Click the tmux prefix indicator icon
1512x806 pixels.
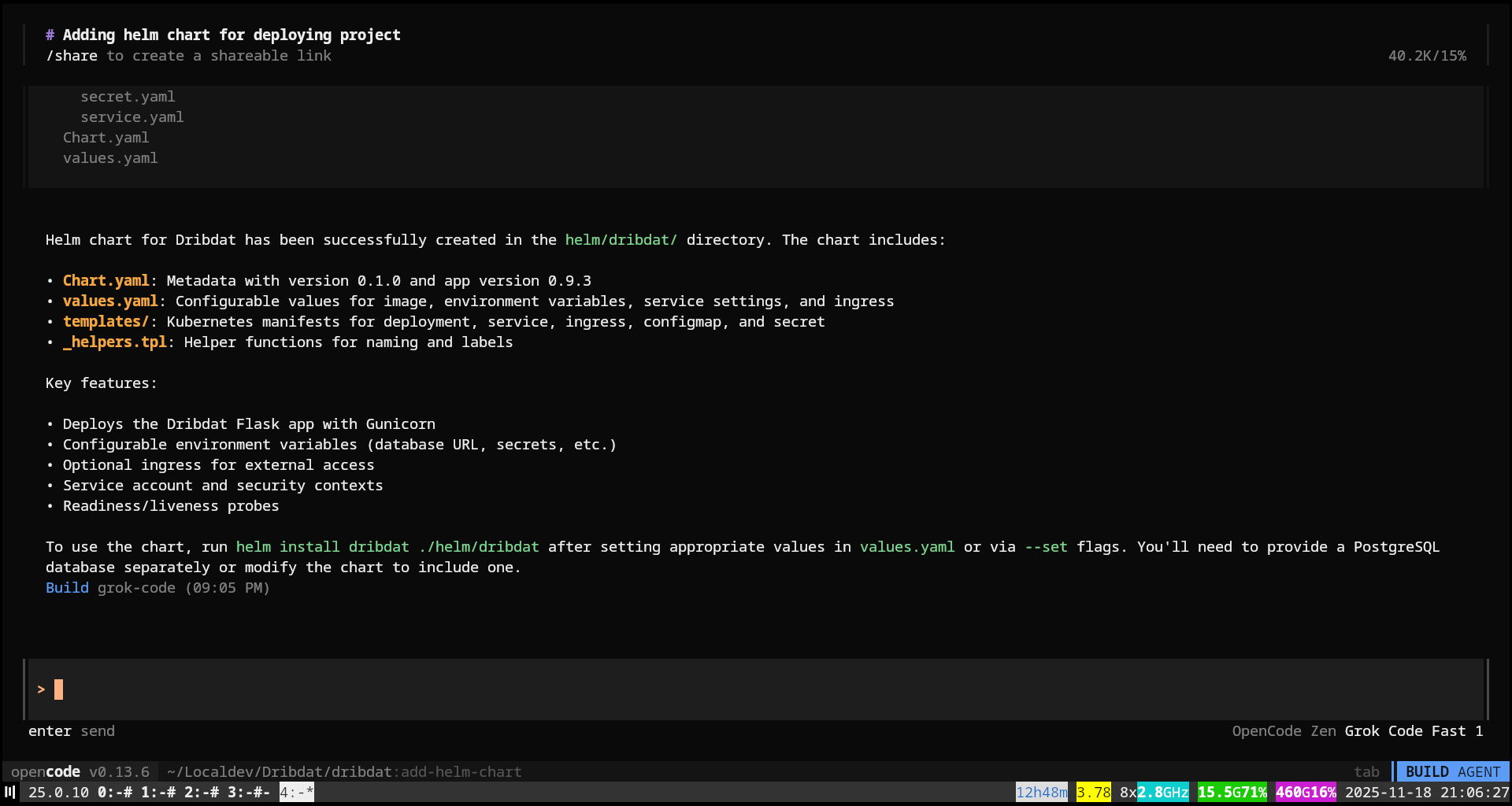tap(11, 793)
